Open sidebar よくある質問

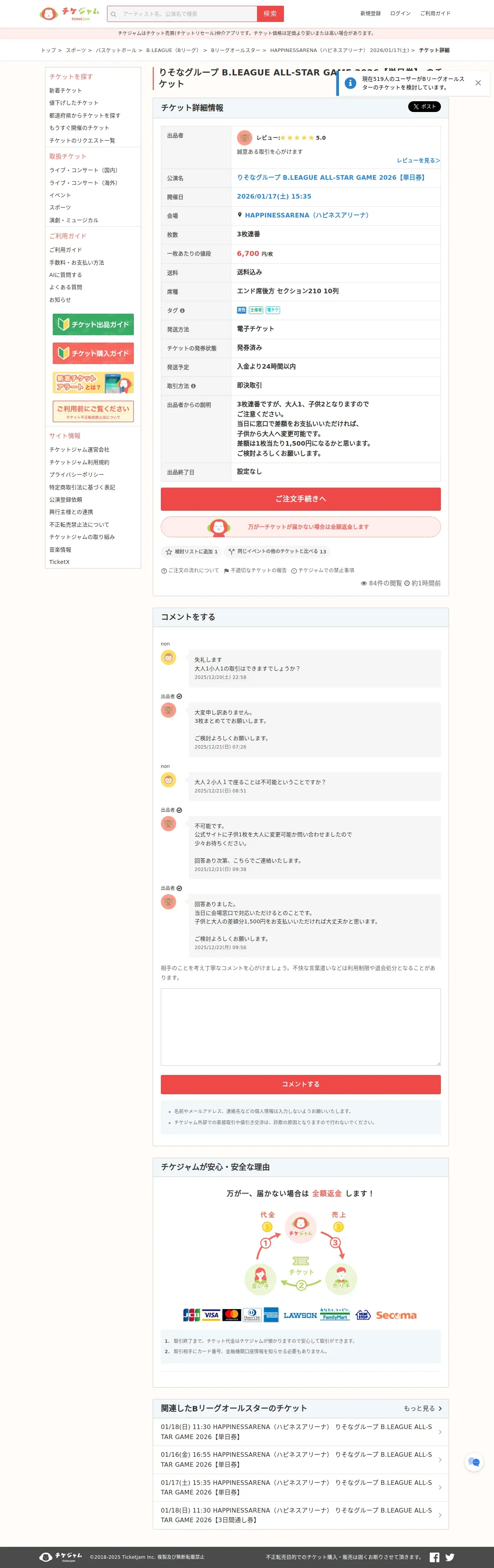coord(66,287)
